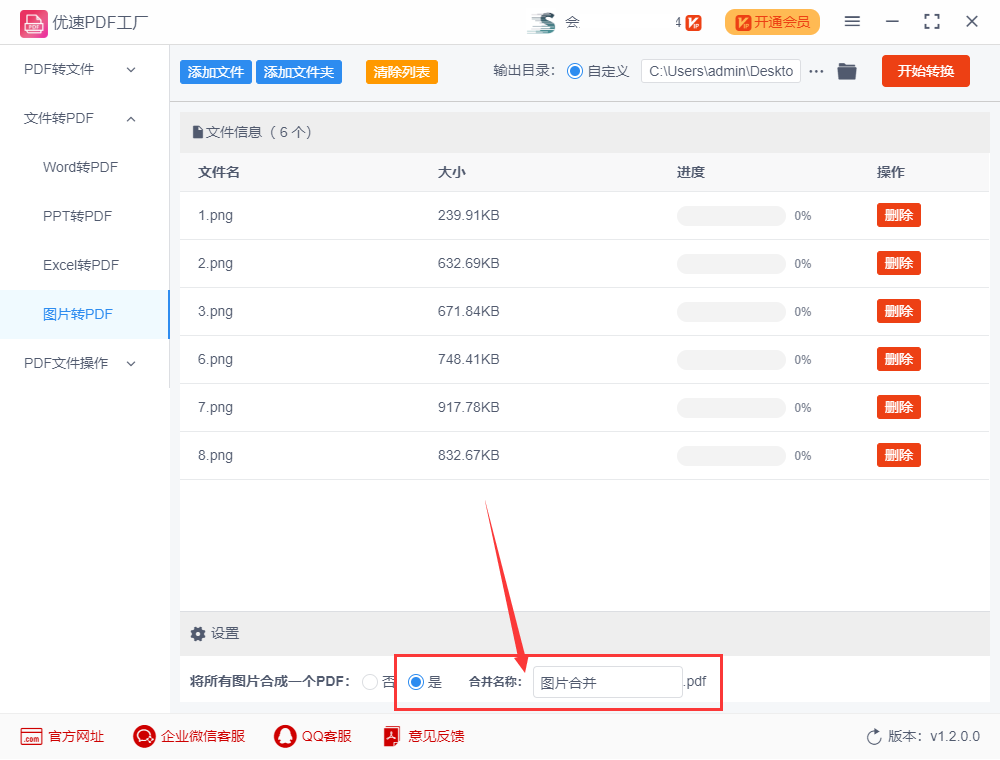Click the 设置 gear icon in settings bar

tap(198, 633)
